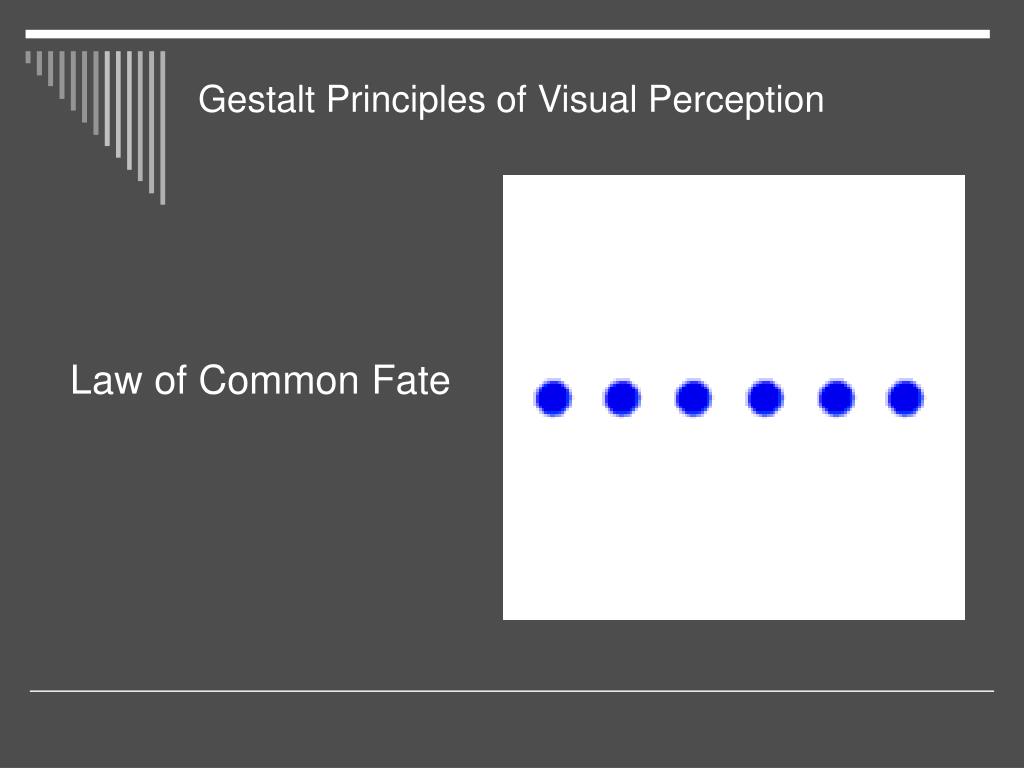This screenshot has width=1024, height=768.
Task: Click the word "Common" on the slide
Action: click(x=279, y=380)
